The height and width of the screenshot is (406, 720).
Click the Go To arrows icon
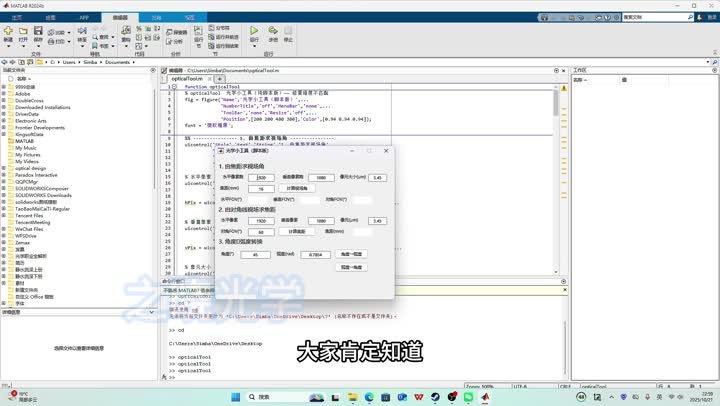click(x=82, y=31)
